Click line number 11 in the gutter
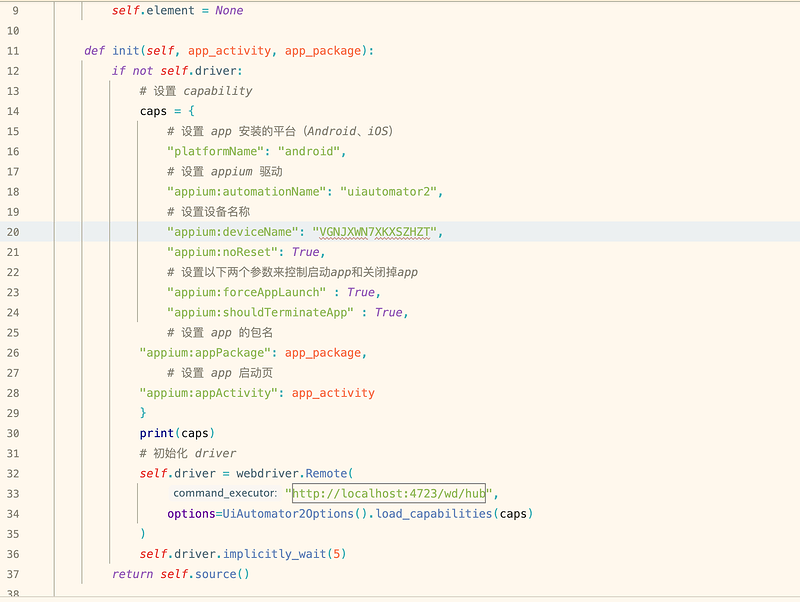800x602 pixels. click(x=13, y=51)
